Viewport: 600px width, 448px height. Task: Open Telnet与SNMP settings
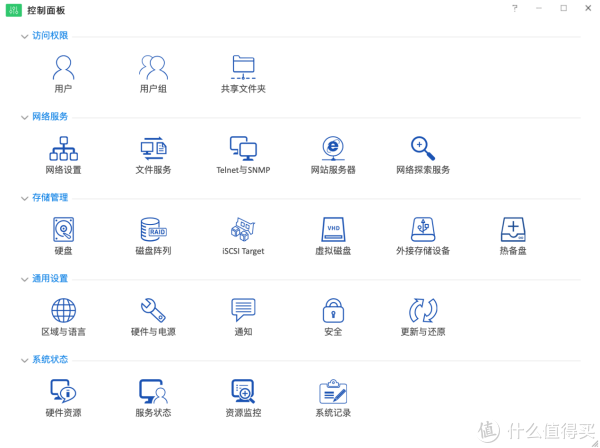[243, 149]
